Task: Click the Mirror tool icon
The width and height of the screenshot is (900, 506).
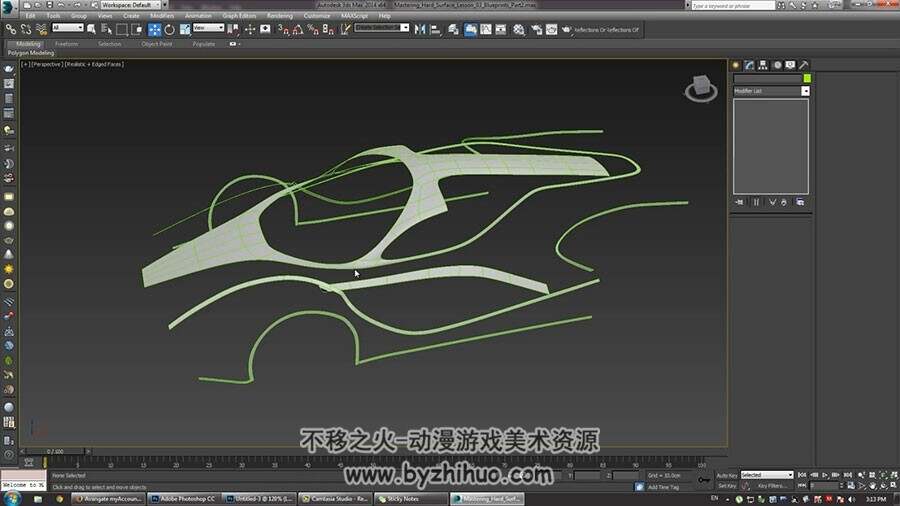Action: click(420, 29)
